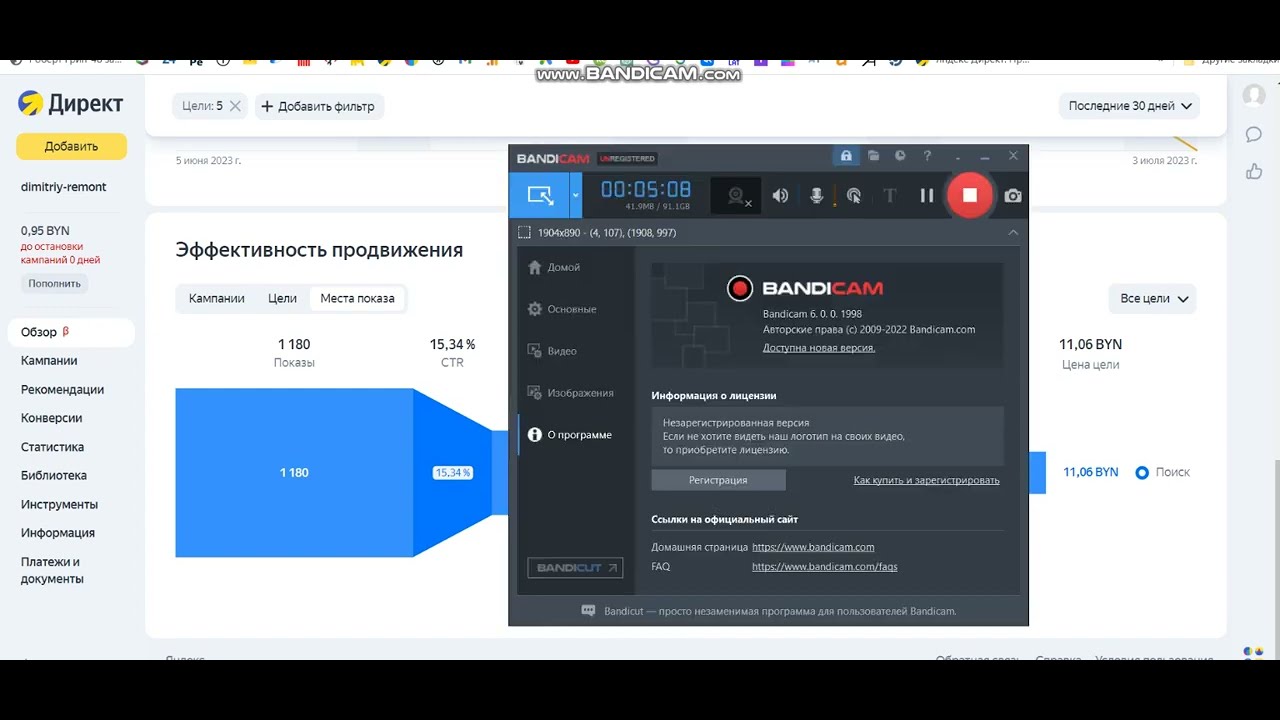The height and width of the screenshot is (720, 1280).
Task: Open Платежи и документы in sidebar
Action: pyautogui.click(x=52, y=570)
